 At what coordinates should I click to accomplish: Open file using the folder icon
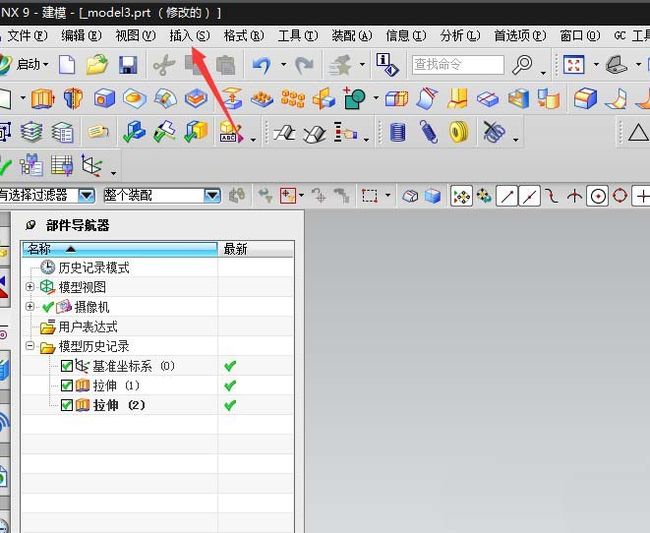coord(97,65)
